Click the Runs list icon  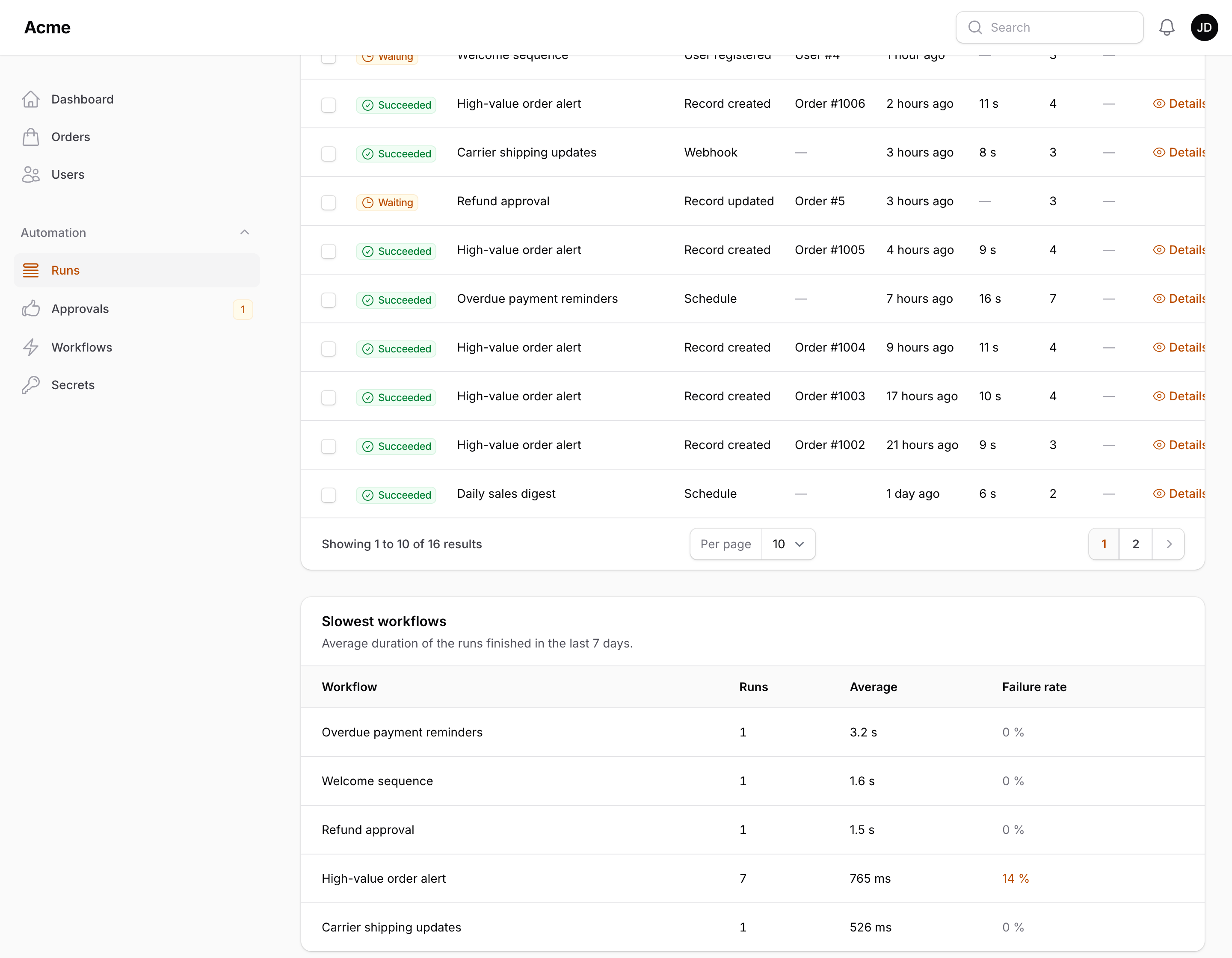(x=31, y=271)
